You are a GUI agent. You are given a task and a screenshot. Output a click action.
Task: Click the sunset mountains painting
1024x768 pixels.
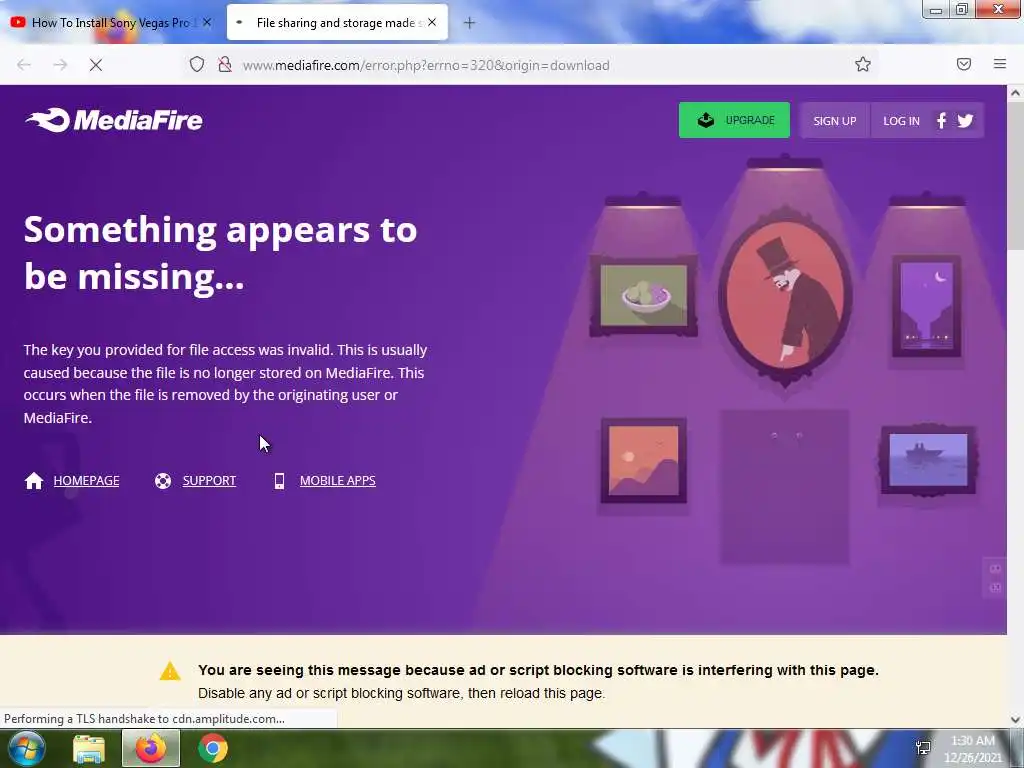click(643, 460)
